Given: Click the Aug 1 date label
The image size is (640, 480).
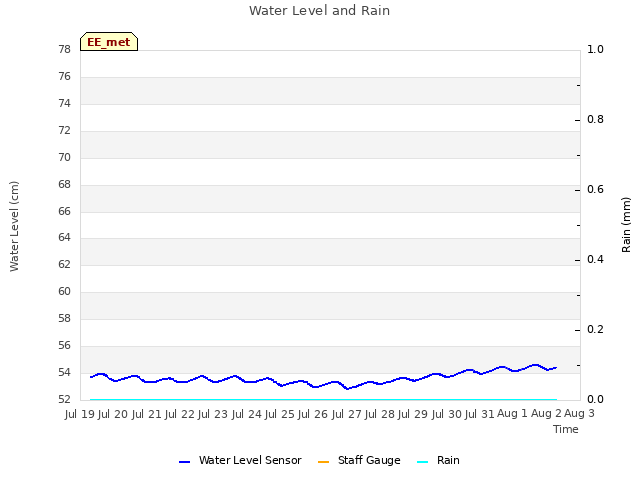Looking at the screenshot, I should [x=512, y=414].
